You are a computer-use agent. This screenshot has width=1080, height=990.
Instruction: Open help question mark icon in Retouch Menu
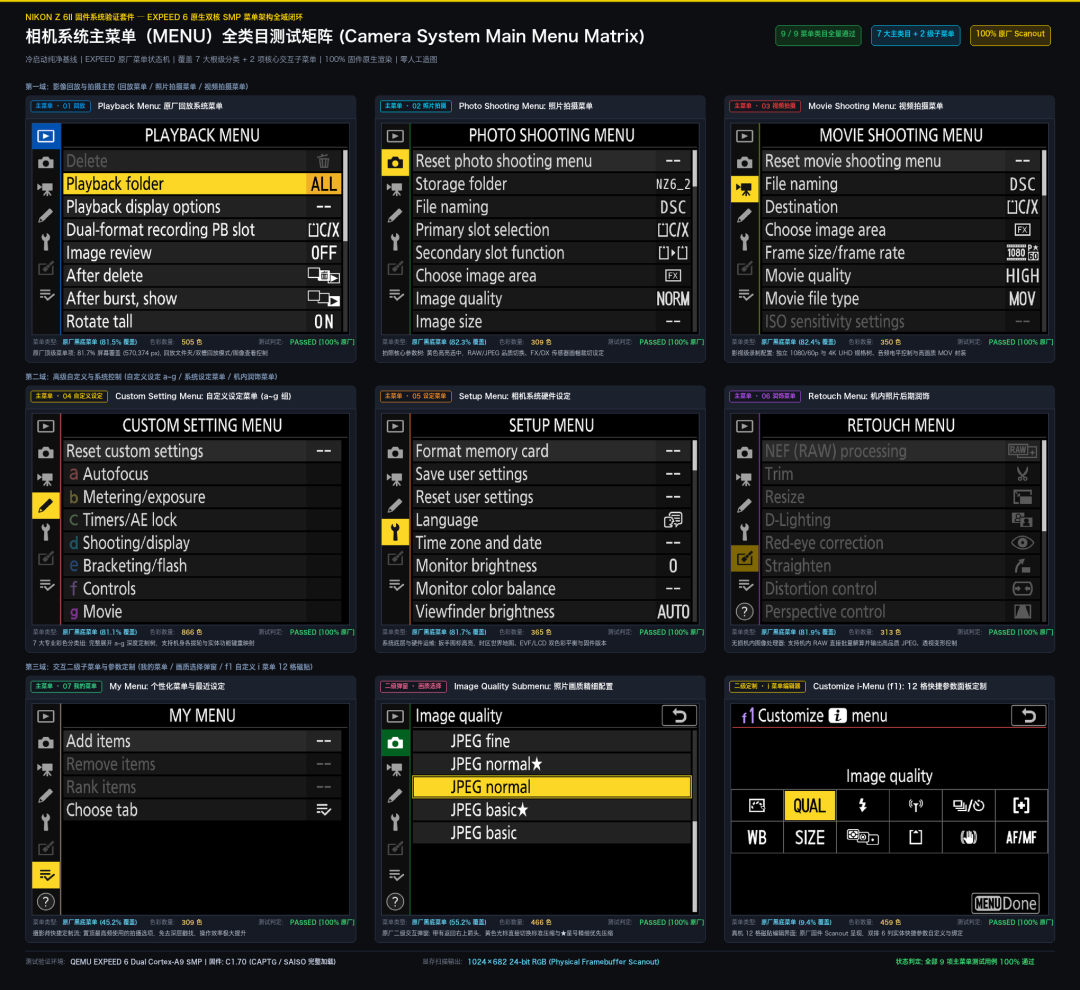pyautogui.click(x=745, y=611)
